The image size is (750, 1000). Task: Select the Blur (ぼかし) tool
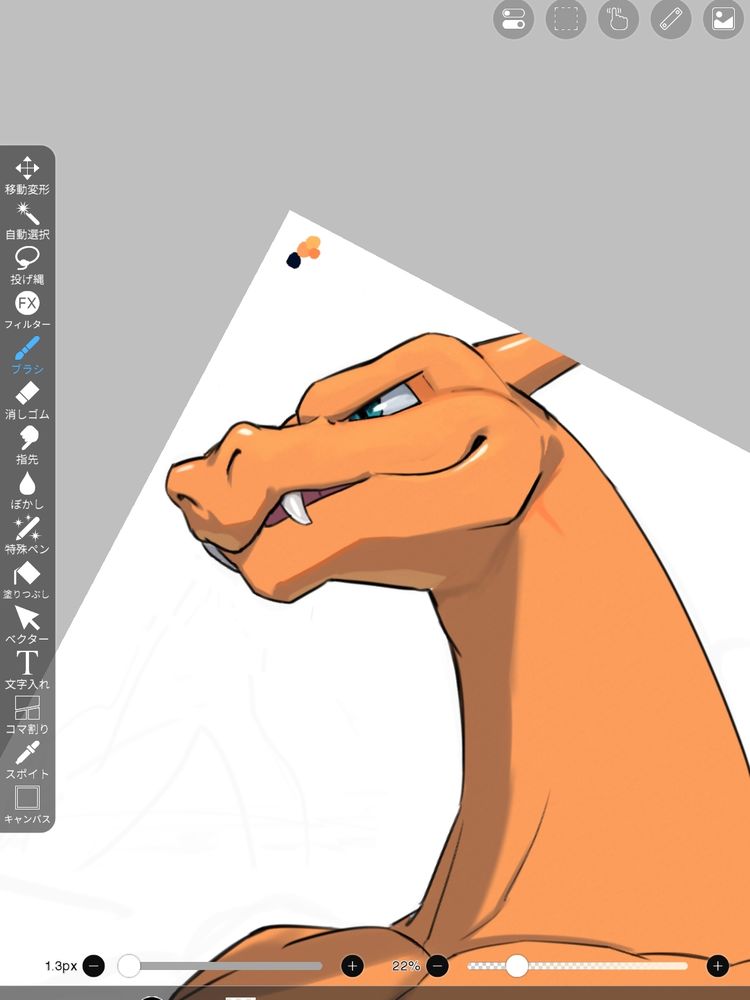27,490
